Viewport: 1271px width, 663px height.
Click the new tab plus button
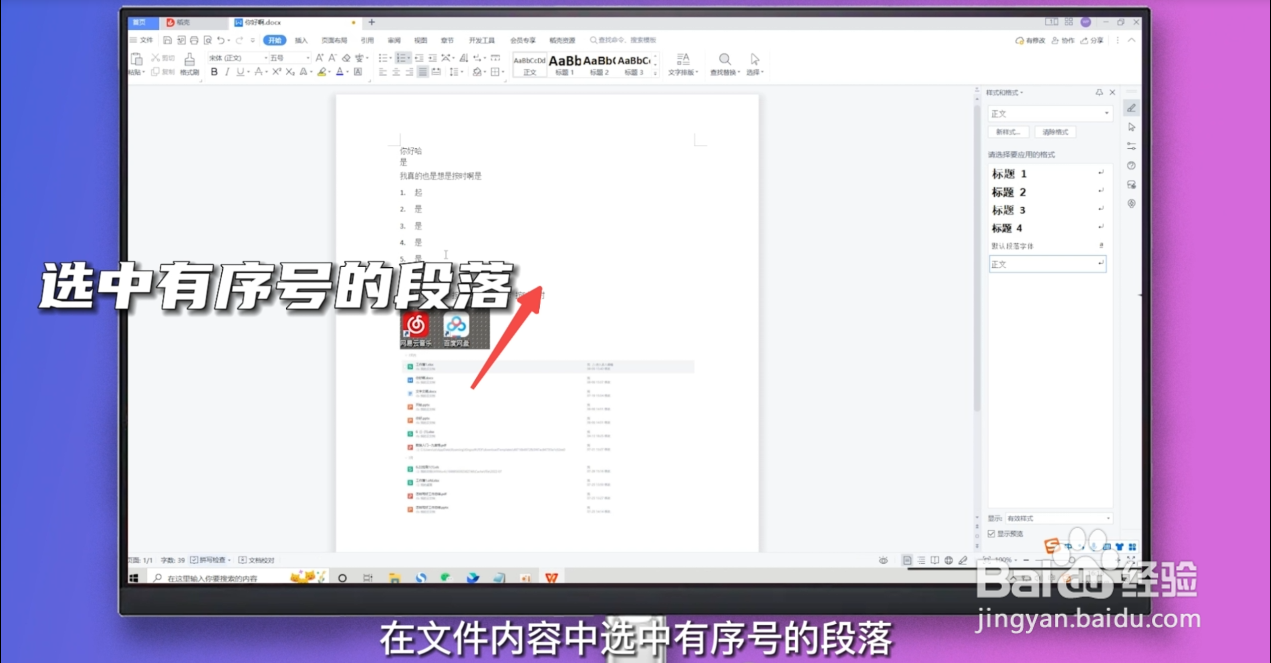(x=372, y=22)
